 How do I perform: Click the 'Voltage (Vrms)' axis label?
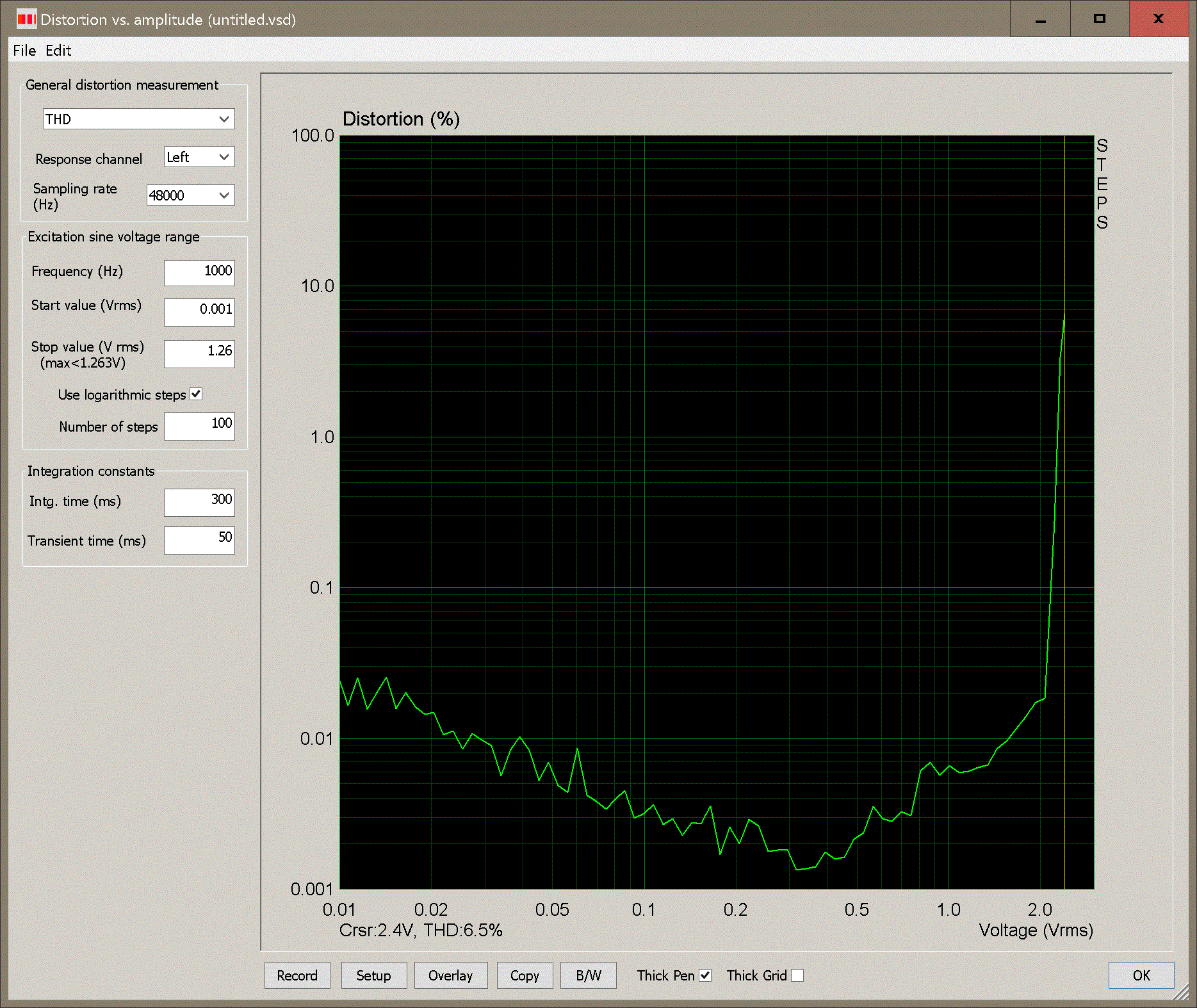[1036, 931]
